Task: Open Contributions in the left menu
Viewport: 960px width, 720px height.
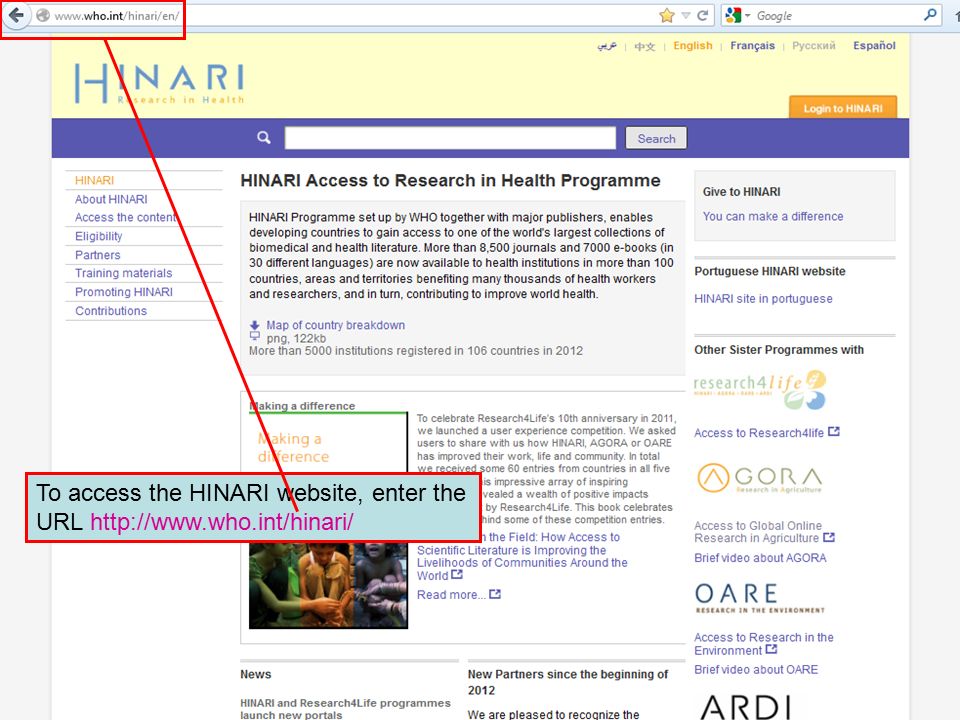Action: [x=111, y=310]
